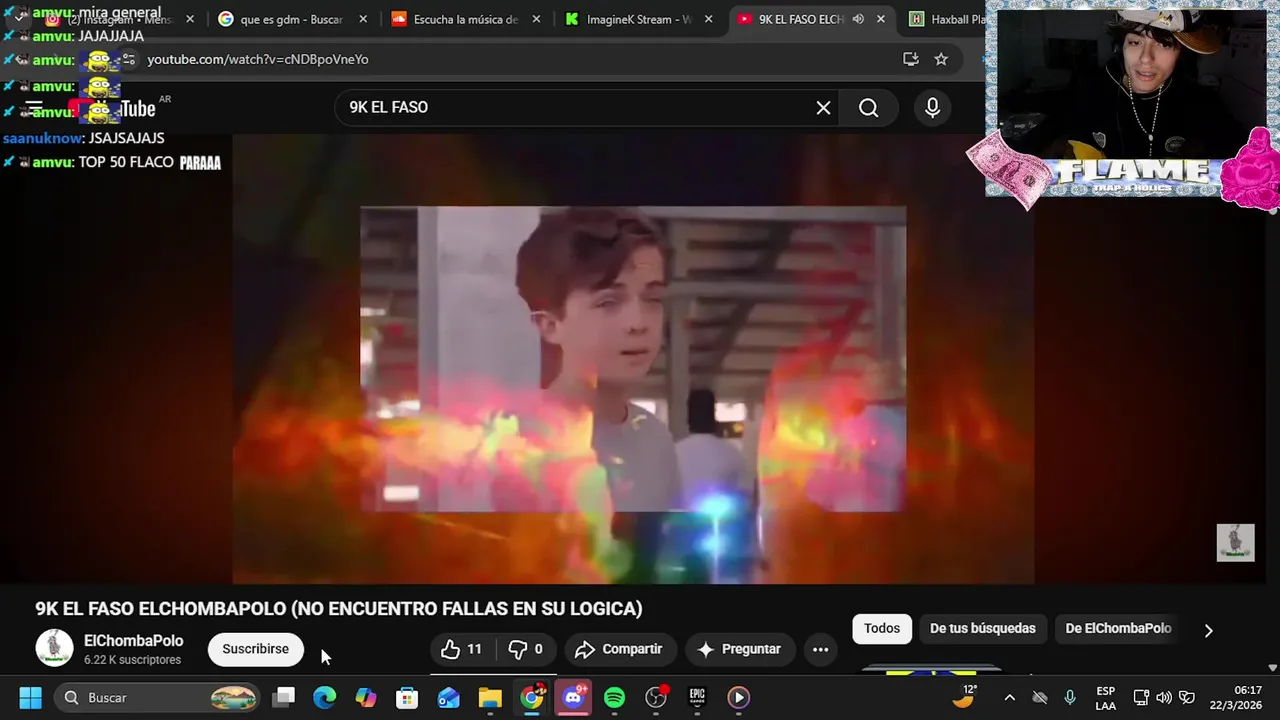Screen dimensions: 1280x720
Task: Open network status tray icon
Action: tap(1141, 697)
